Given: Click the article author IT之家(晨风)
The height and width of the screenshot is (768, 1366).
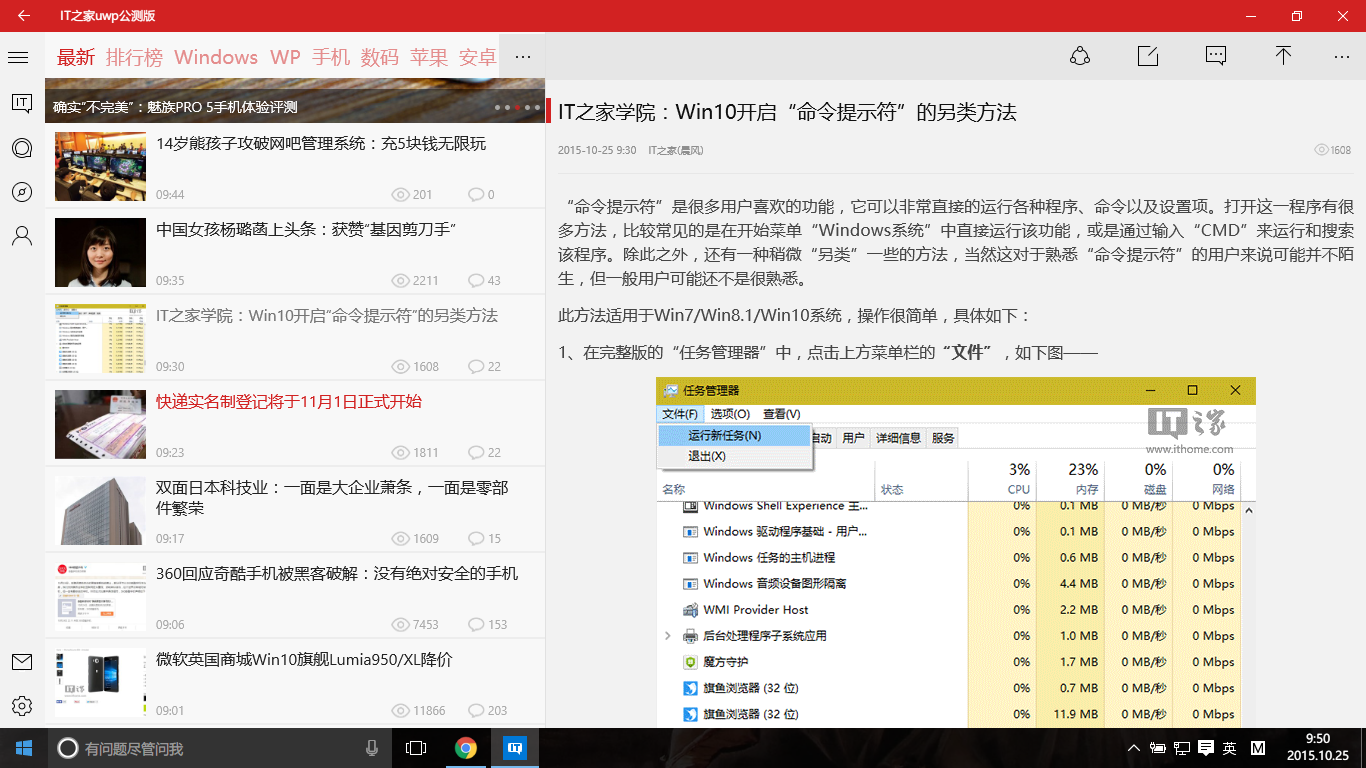Looking at the screenshot, I should click(x=675, y=150).
